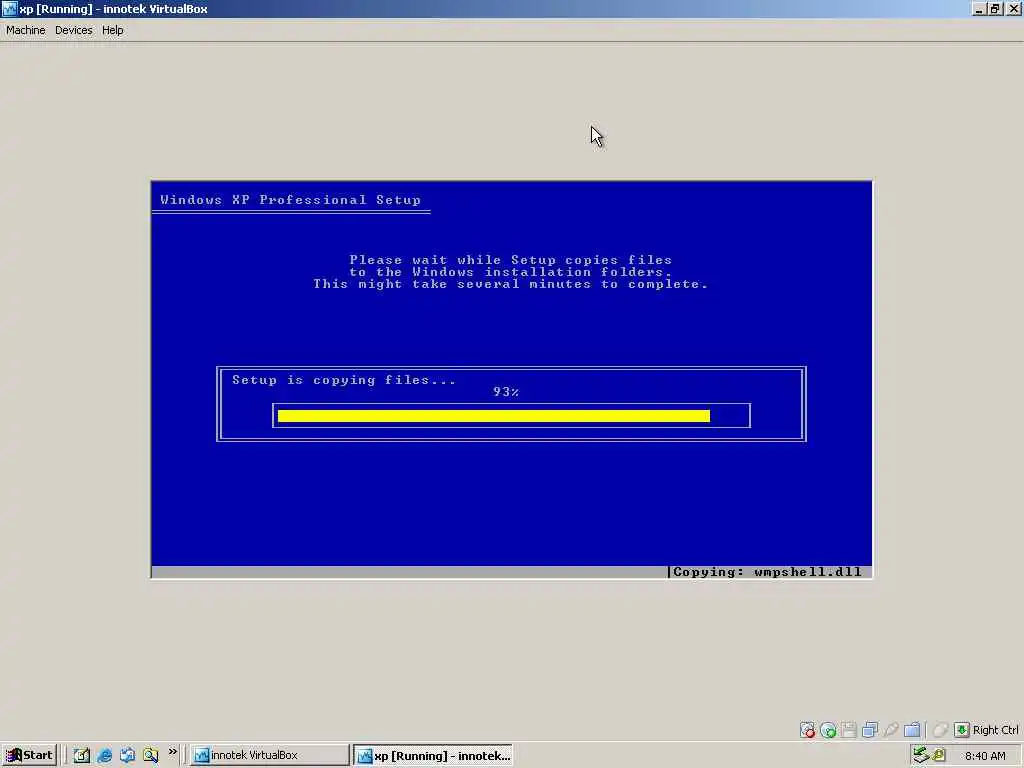The image size is (1024, 768).
Task: Click the keyboard capture green arrow icon
Action: (961, 729)
